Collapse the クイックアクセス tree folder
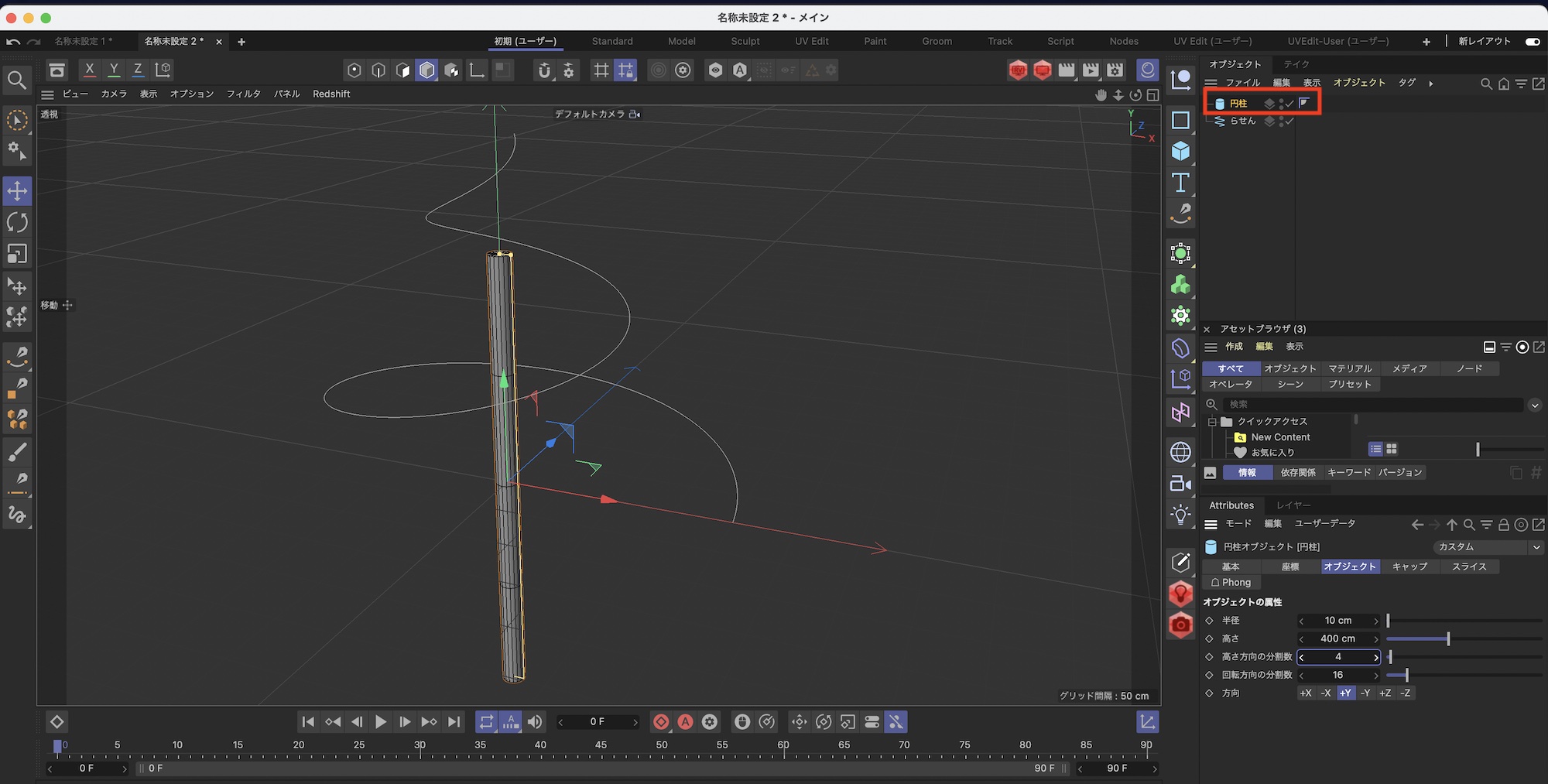This screenshot has height=784, width=1548. tap(1212, 422)
